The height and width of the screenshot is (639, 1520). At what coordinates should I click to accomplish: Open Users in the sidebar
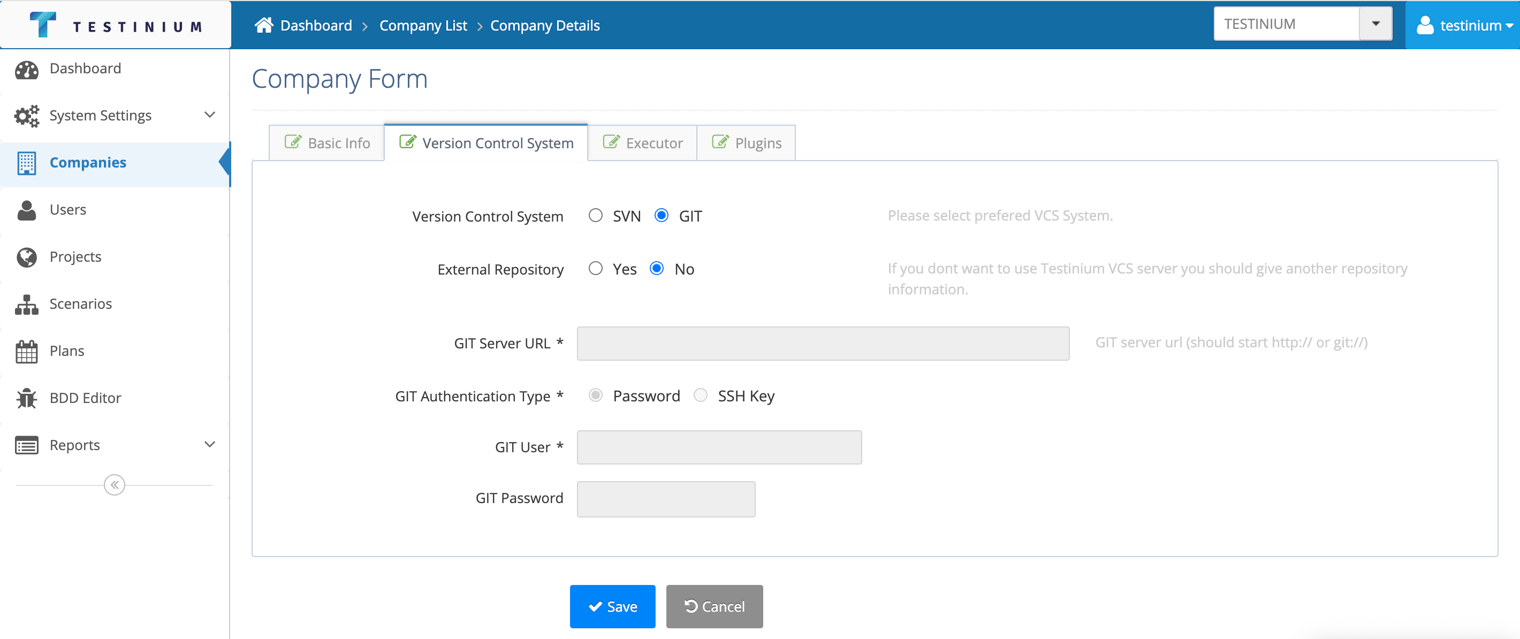tap(115, 210)
